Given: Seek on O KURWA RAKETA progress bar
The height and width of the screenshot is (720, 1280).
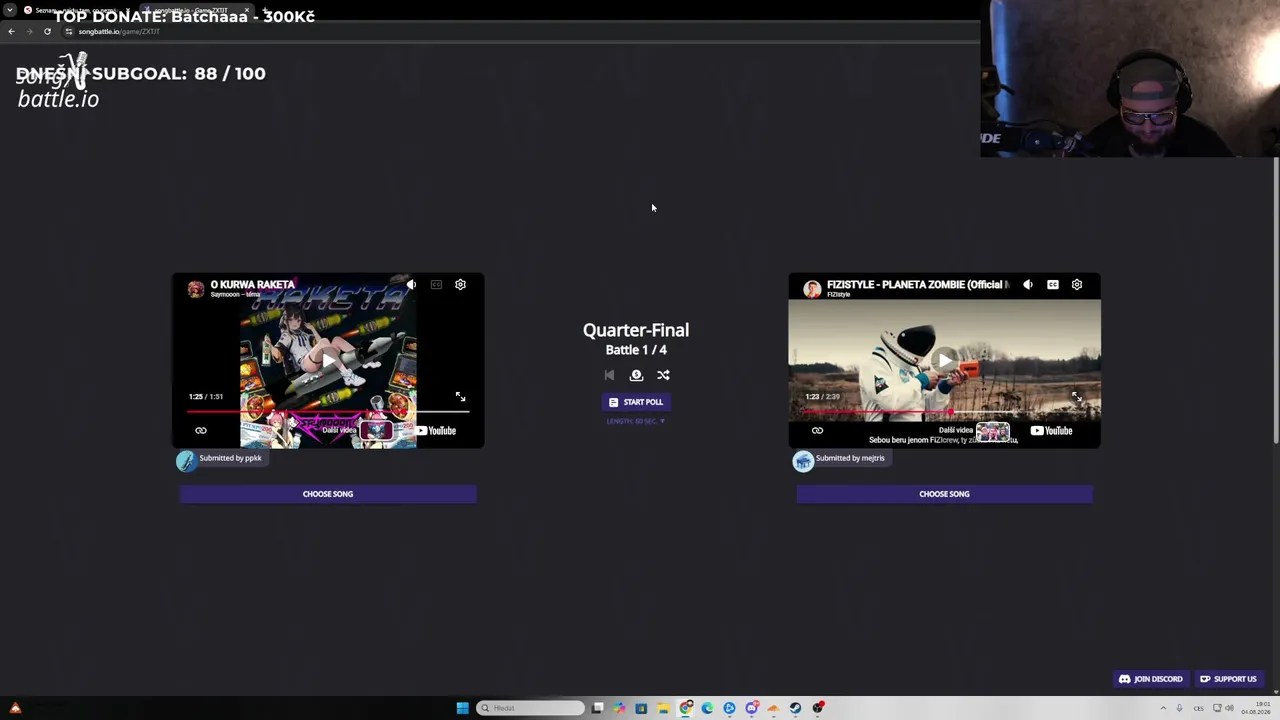Looking at the screenshot, I should click(328, 411).
